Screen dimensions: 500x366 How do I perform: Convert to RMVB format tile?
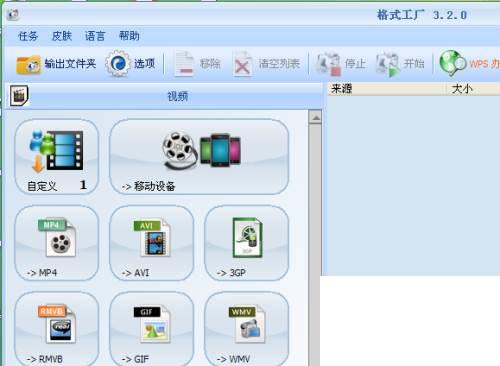pos(57,329)
